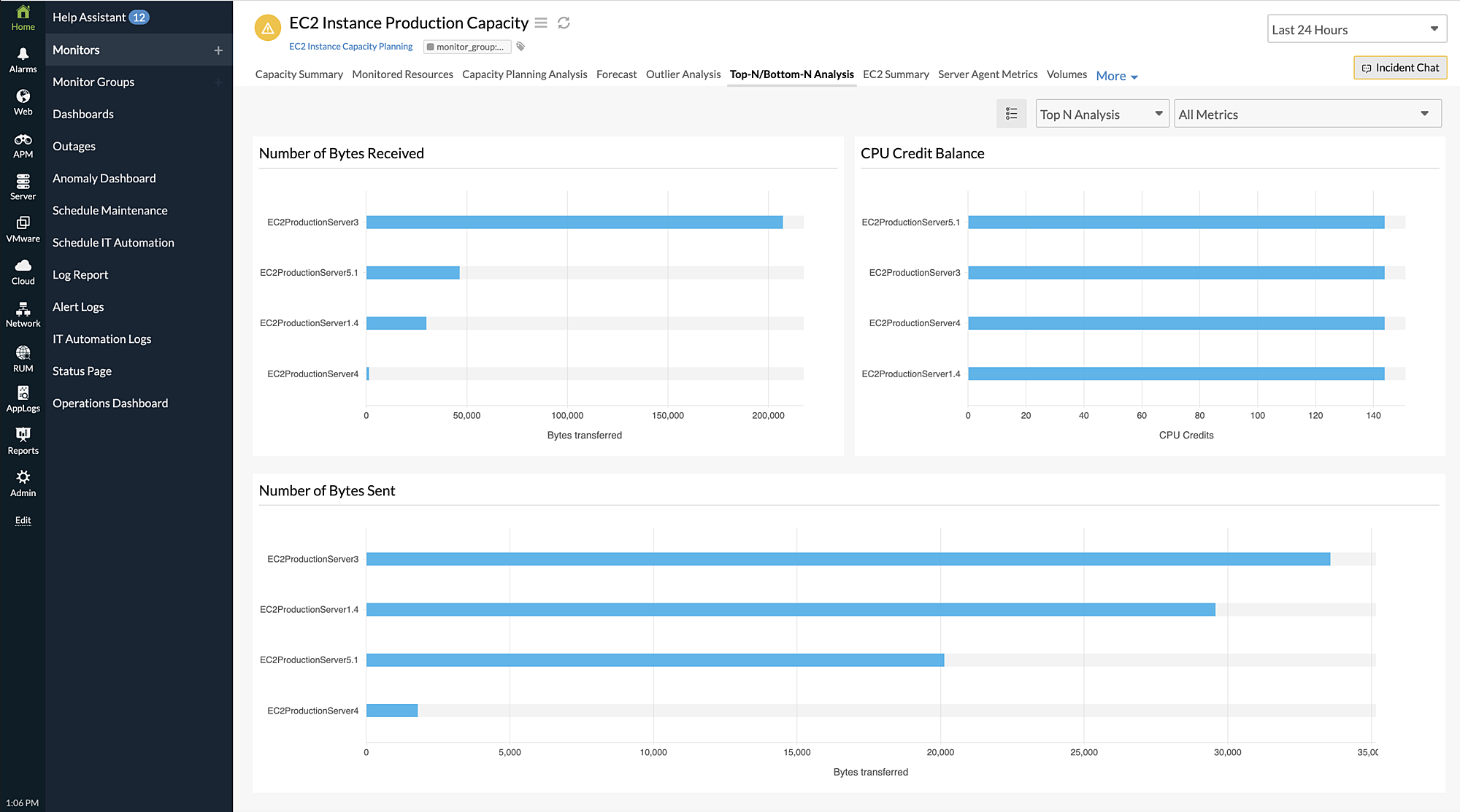
Task: Switch to the Outlier Analysis tab
Action: tap(683, 74)
